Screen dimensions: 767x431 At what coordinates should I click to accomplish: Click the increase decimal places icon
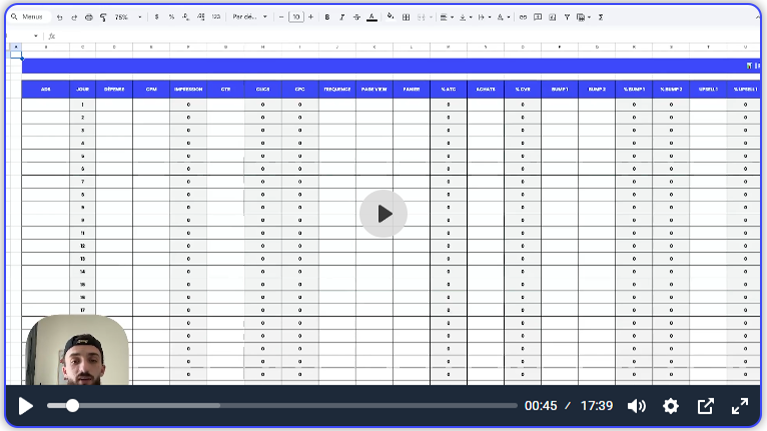[x=201, y=17]
